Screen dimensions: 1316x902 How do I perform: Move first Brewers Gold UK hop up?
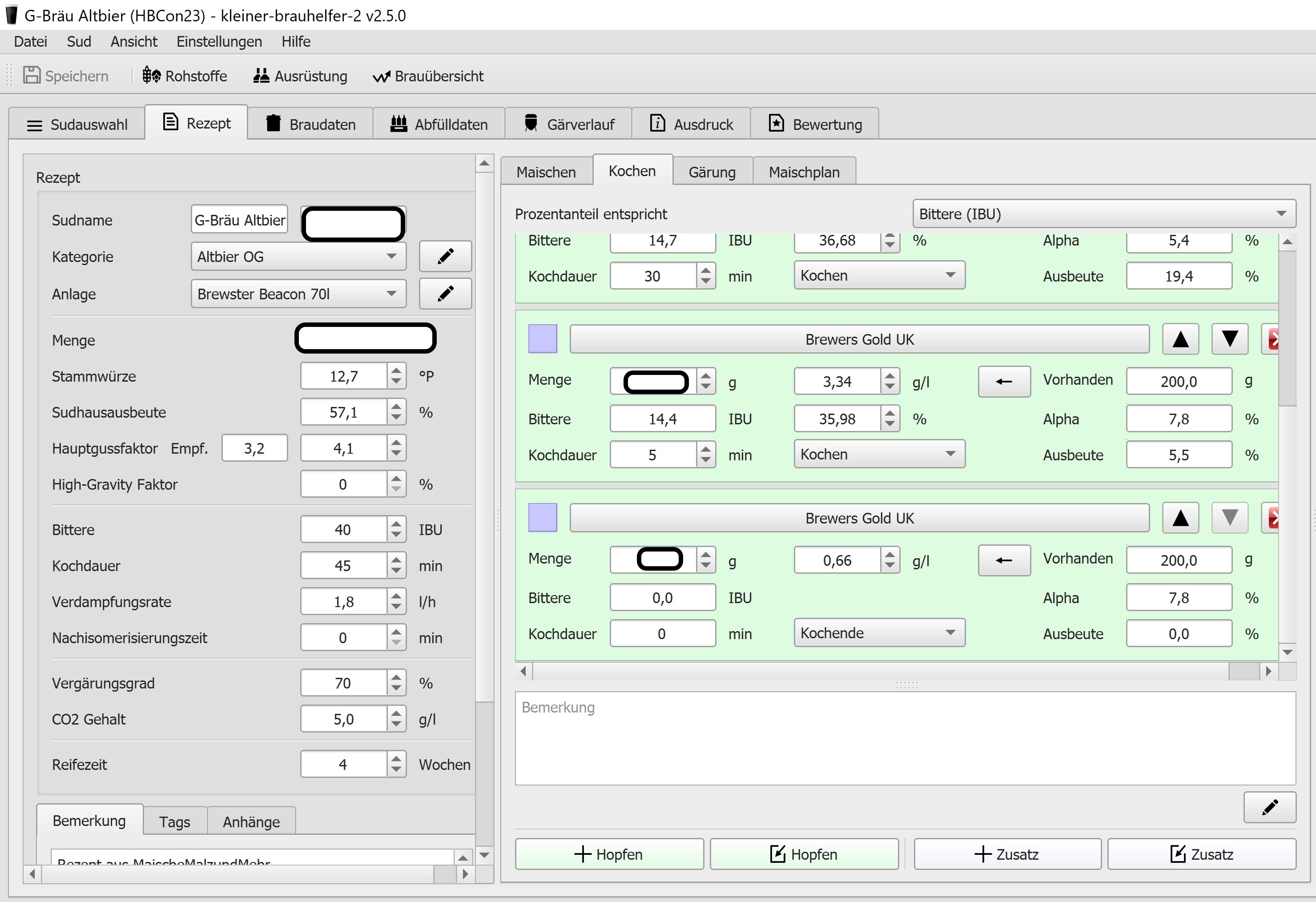[1180, 339]
